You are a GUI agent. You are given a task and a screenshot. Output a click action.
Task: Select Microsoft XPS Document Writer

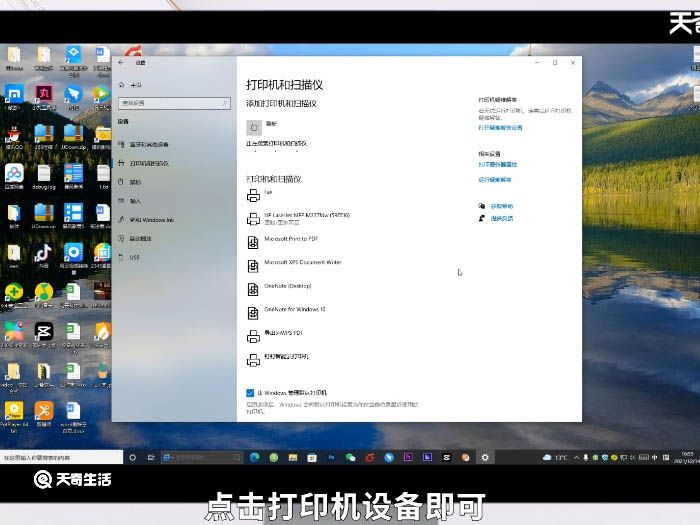(x=294, y=266)
